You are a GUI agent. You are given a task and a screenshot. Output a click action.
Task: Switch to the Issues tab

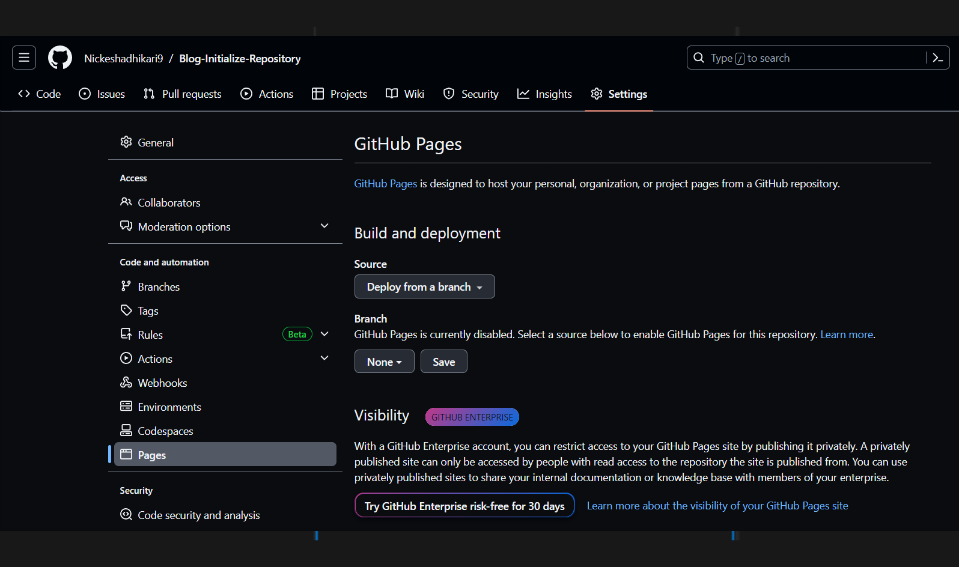tap(102, 94)
